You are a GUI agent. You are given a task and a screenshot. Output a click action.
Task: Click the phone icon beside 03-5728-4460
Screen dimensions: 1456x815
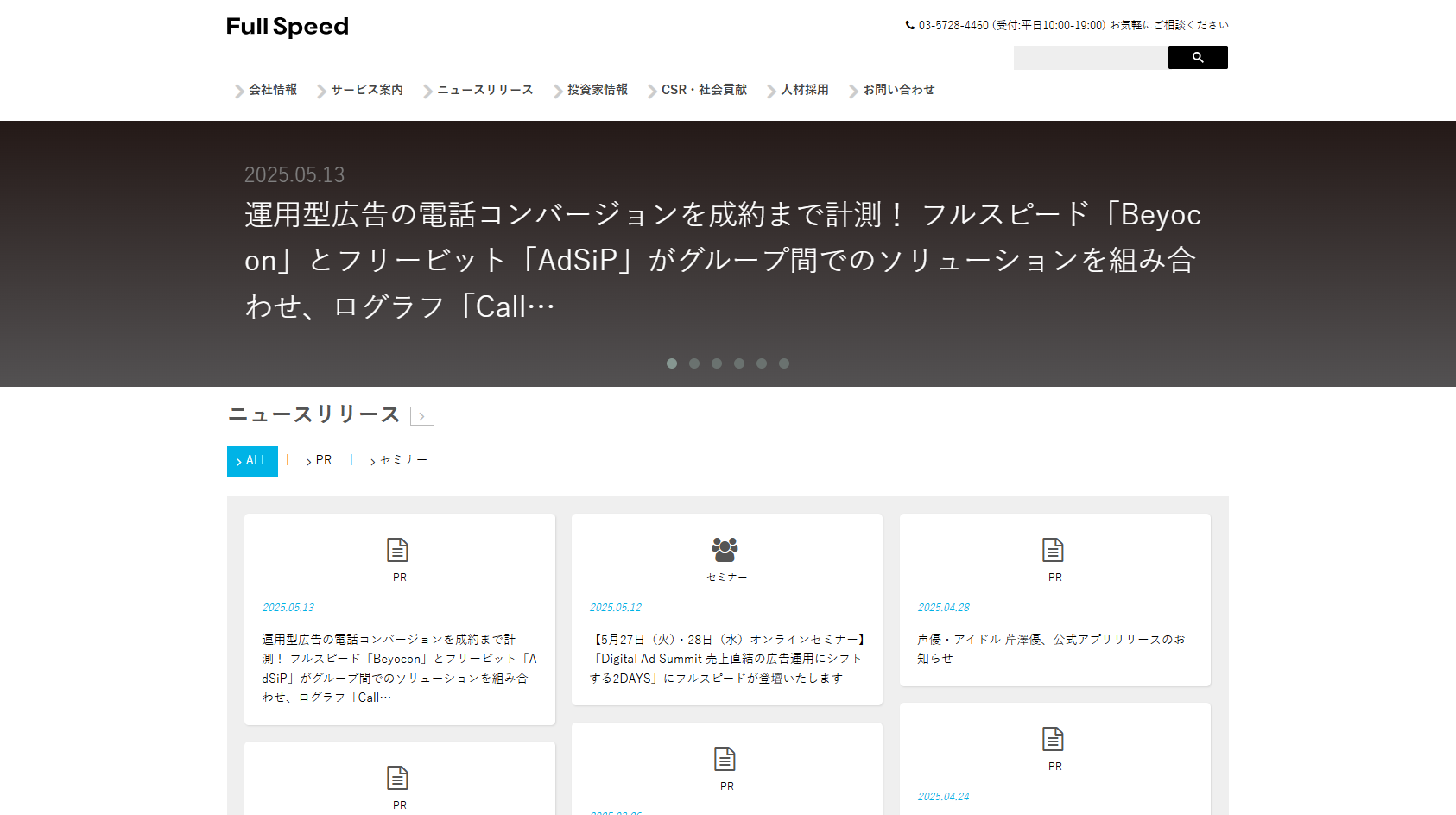[x=909, y=25]
